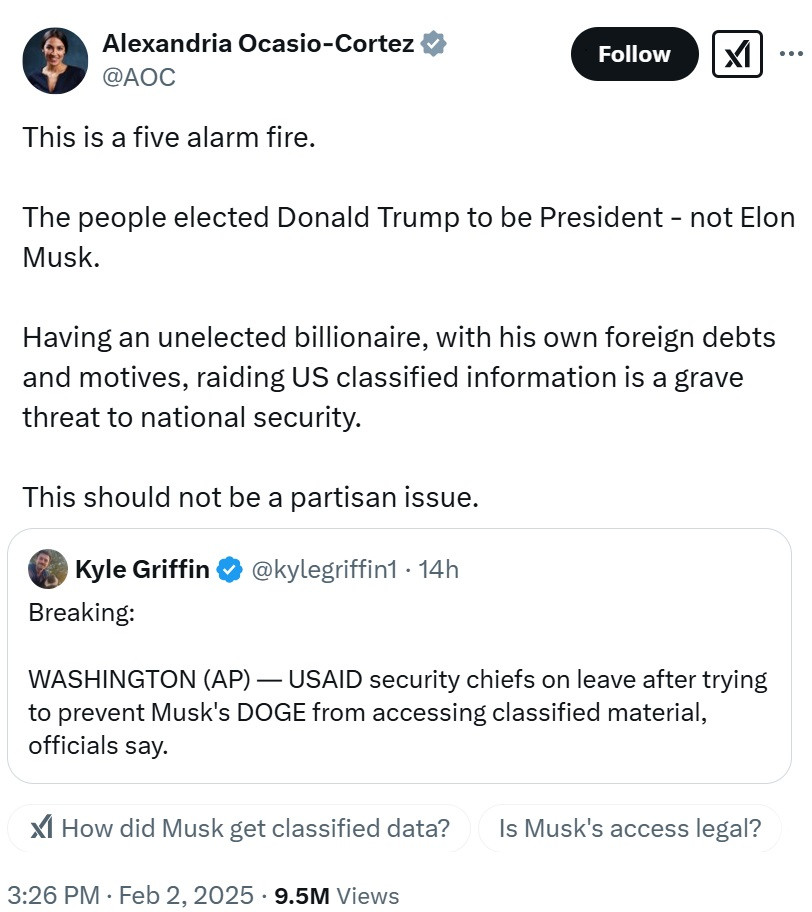The width and height of the screenshot is (812, 912).
Task: Click the gray verified badge beside Ocasio-Cortez
Action: (433, 44)
